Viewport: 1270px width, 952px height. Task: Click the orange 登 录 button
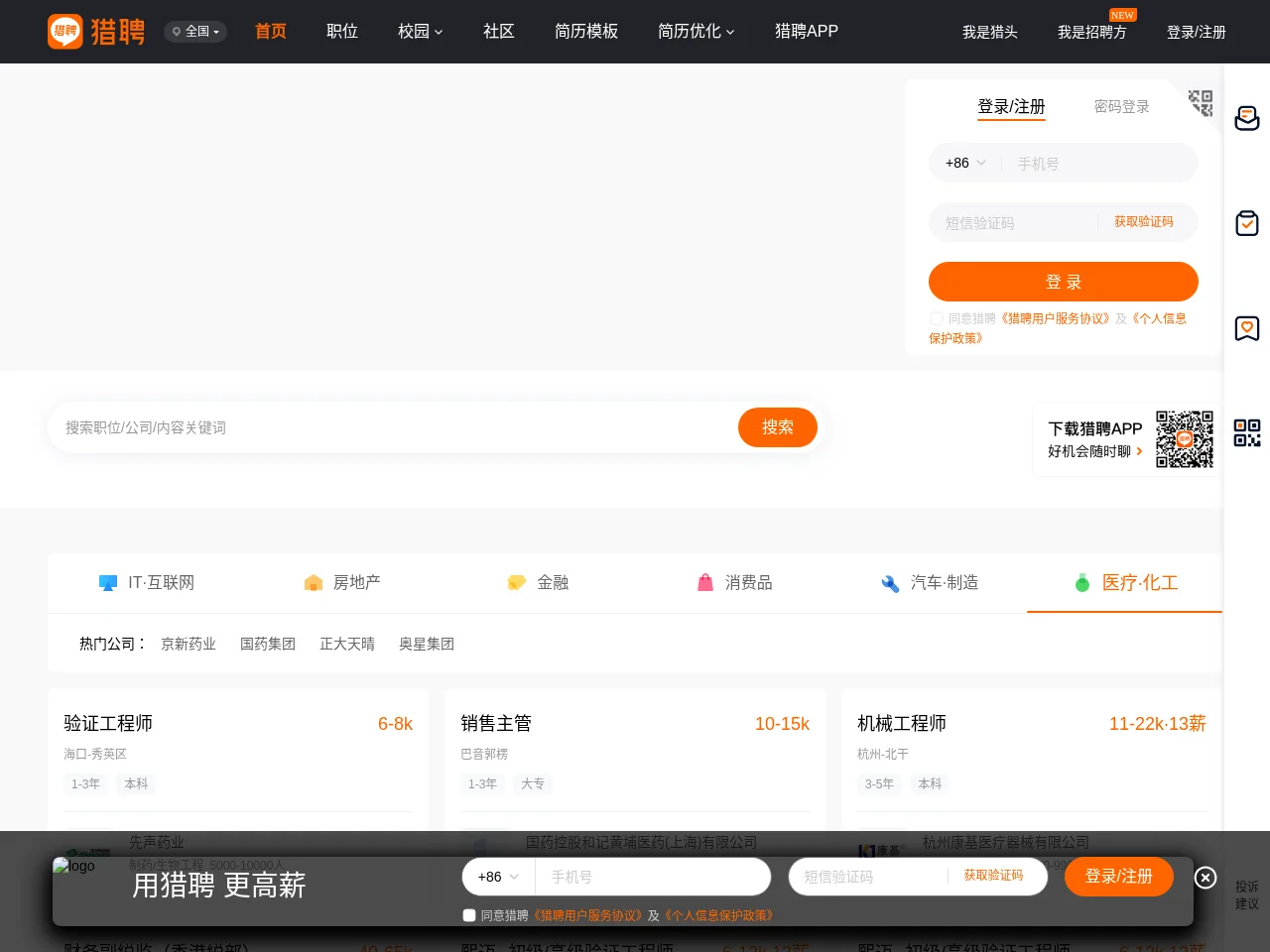pyautogui.click(x=1064, y=282)
